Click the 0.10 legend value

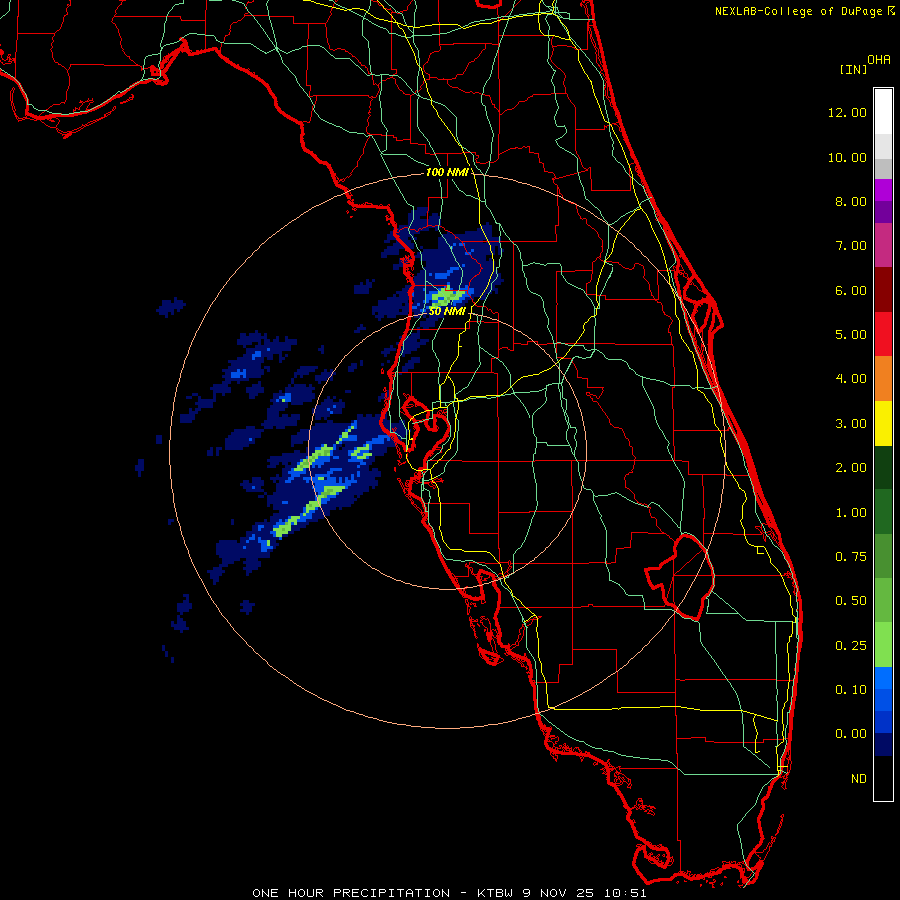tap(851, 690)
